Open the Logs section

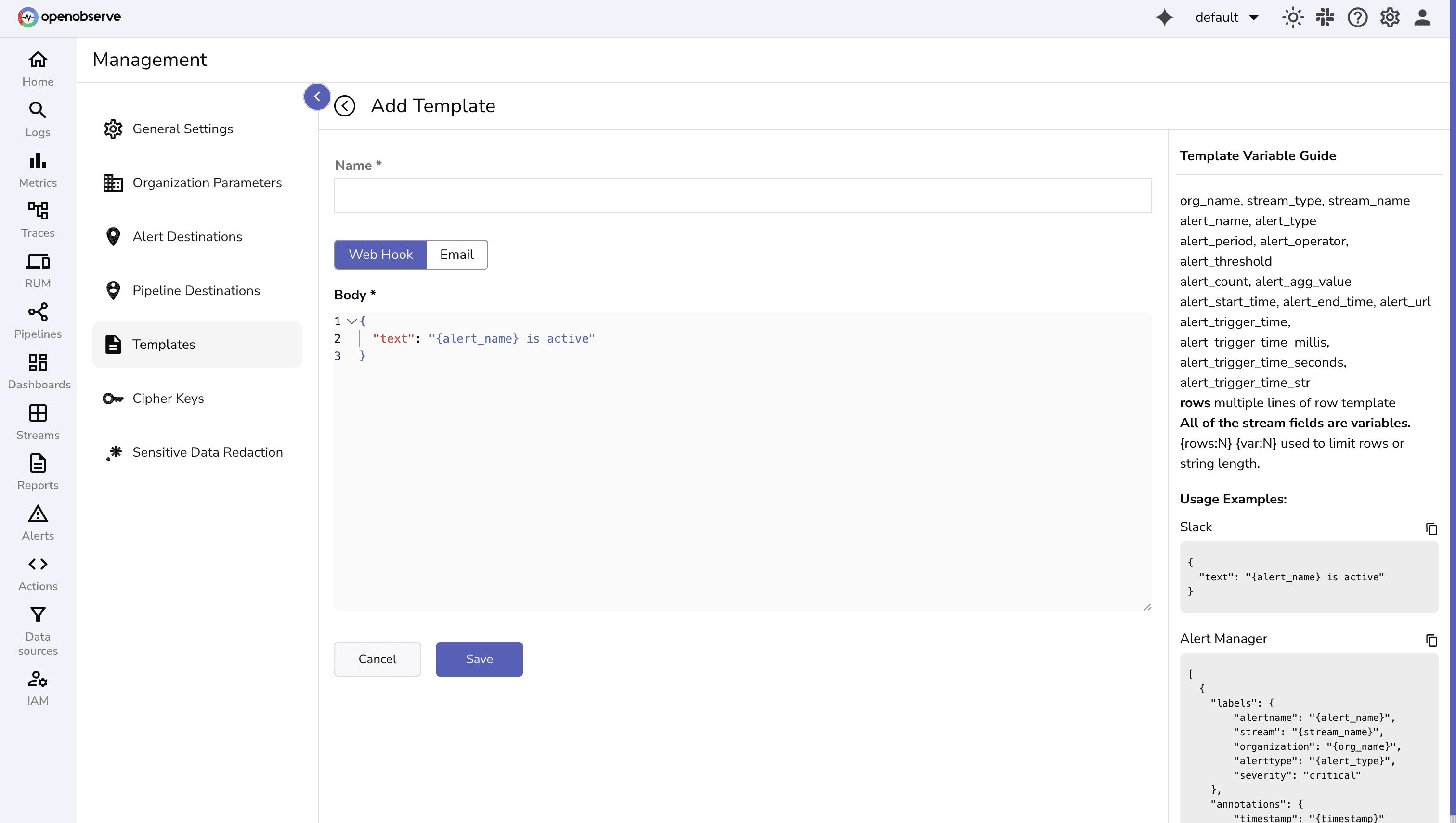tap(38, 119)
